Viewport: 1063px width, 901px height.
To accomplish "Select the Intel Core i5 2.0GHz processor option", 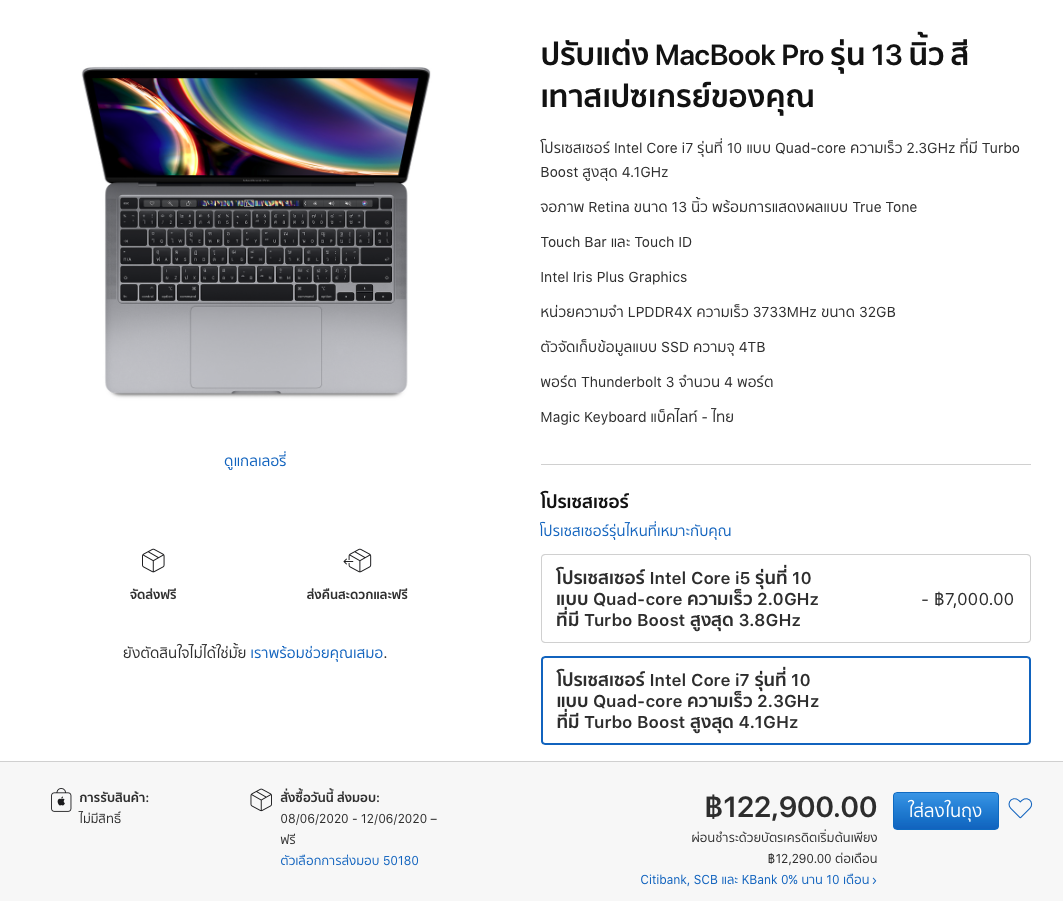I will tap(785, 598).
